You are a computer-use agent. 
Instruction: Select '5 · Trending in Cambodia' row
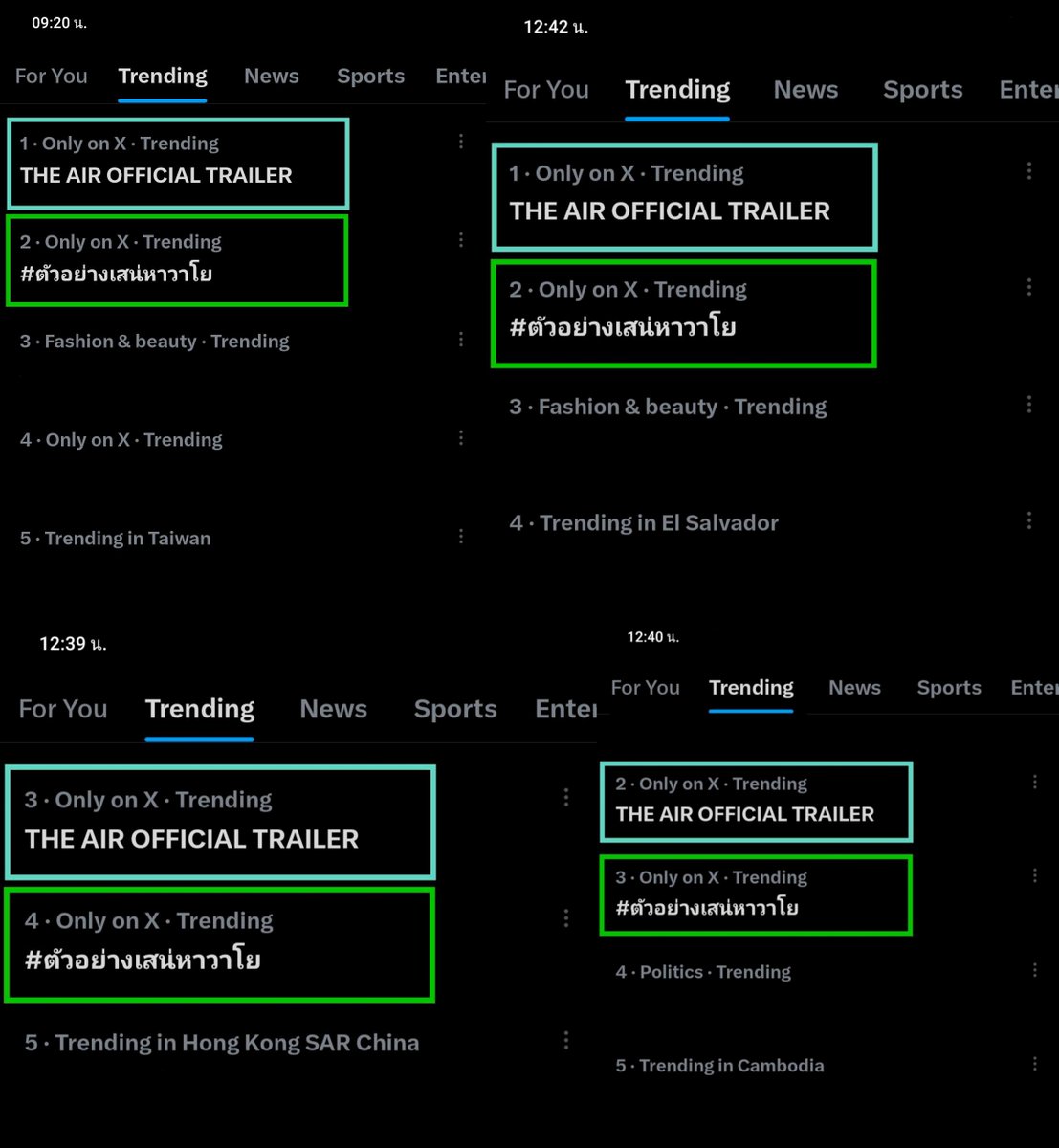click(x=719, y=1066)
